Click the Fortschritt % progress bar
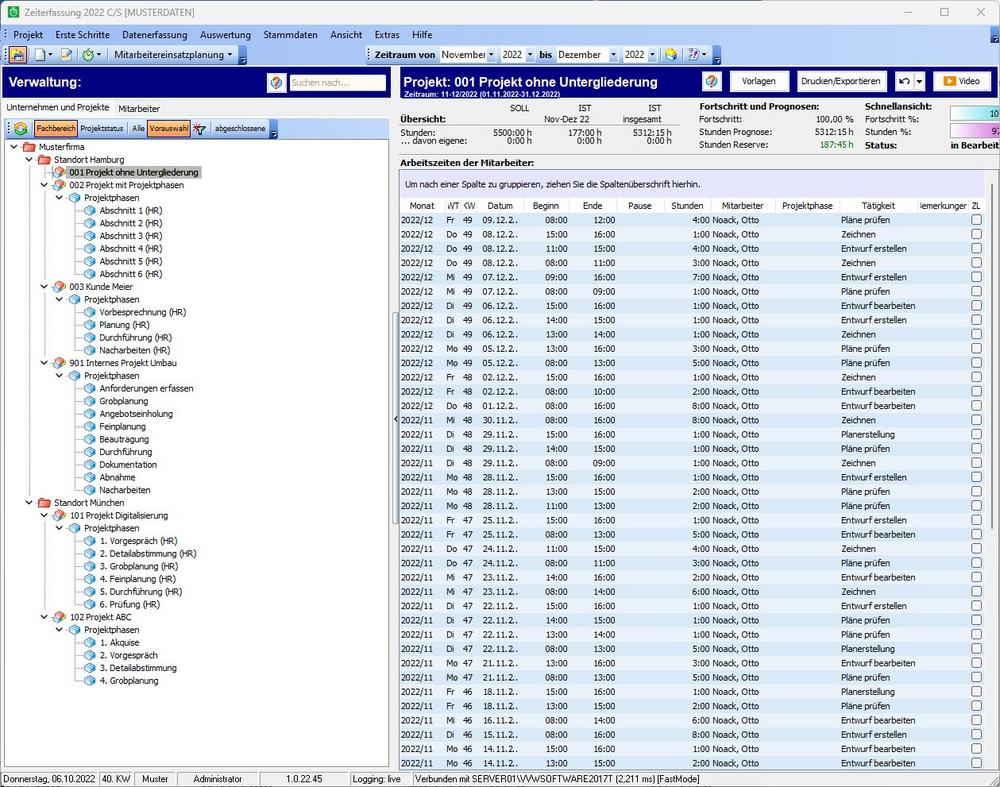 tap(973, 114)
